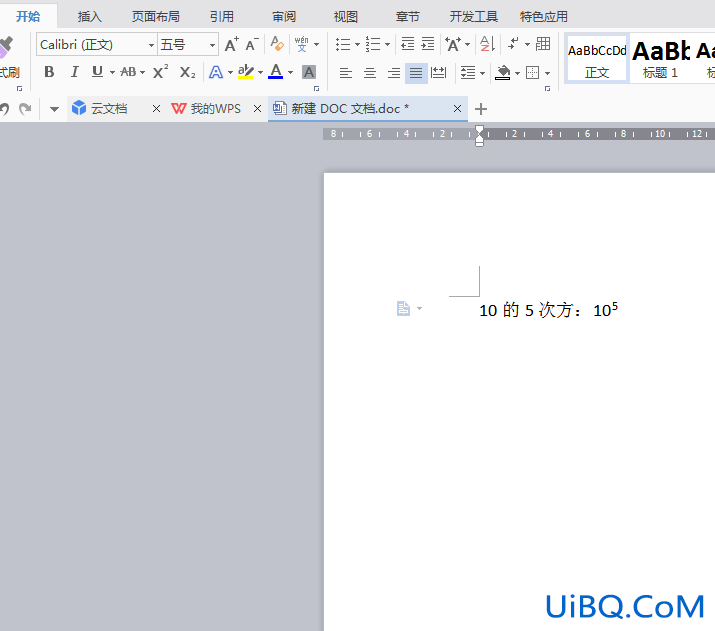Click the Redo arrow
Screen dimensions: 715x631
pos(25,109)
